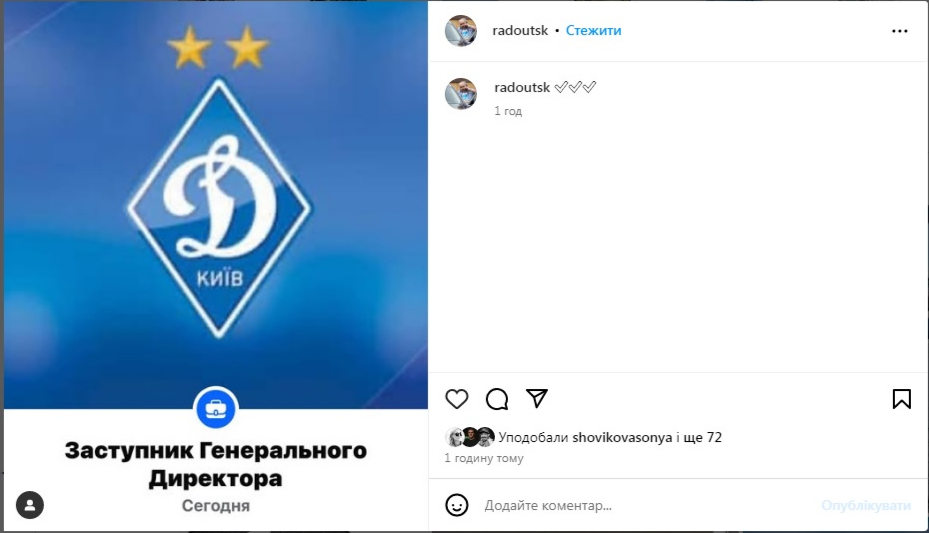The height and width of the screenshot is (533, 929).
Task: Open comments via speech bubble icon
Action: point(496,399)
